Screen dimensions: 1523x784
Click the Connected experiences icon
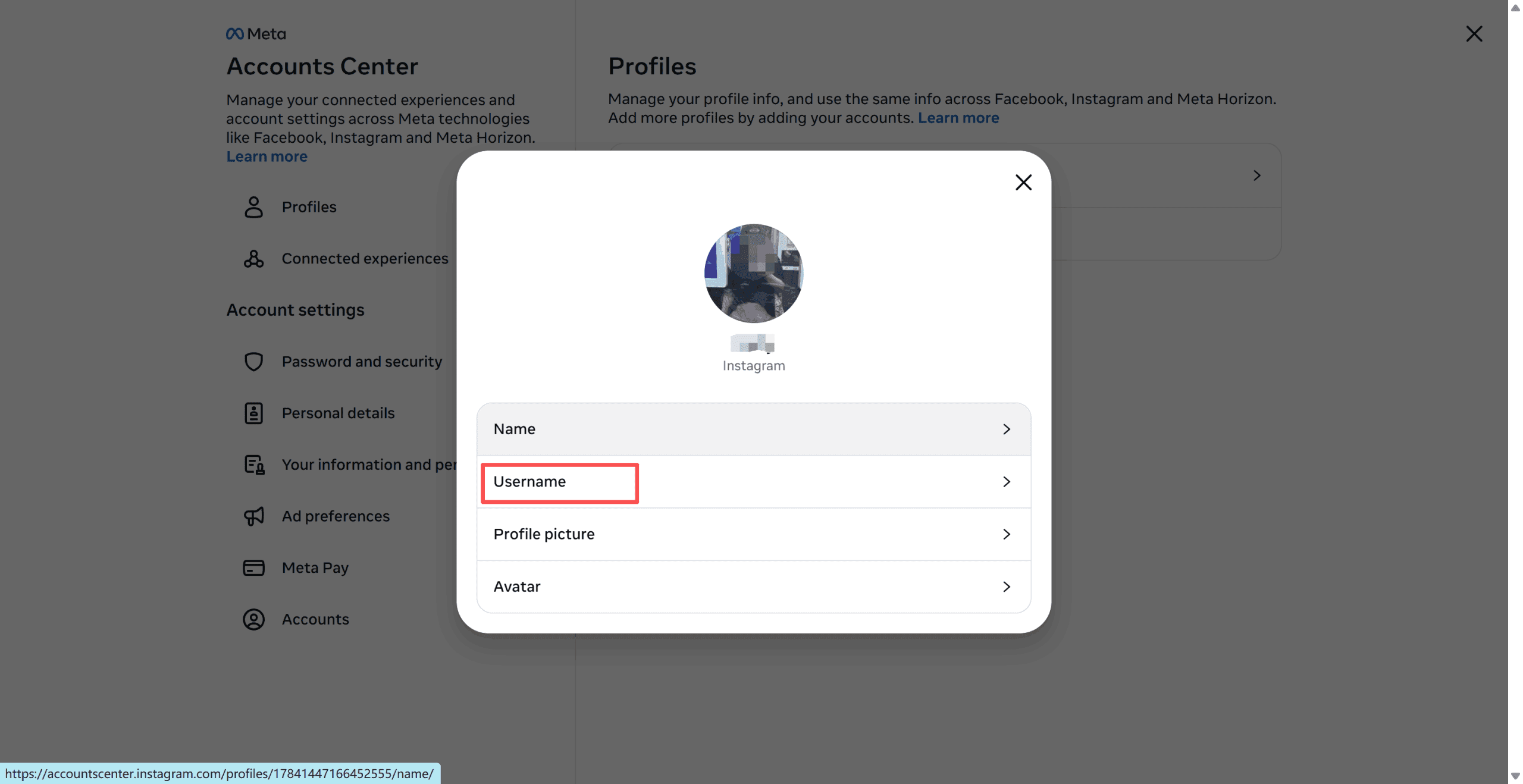(253, 259)
